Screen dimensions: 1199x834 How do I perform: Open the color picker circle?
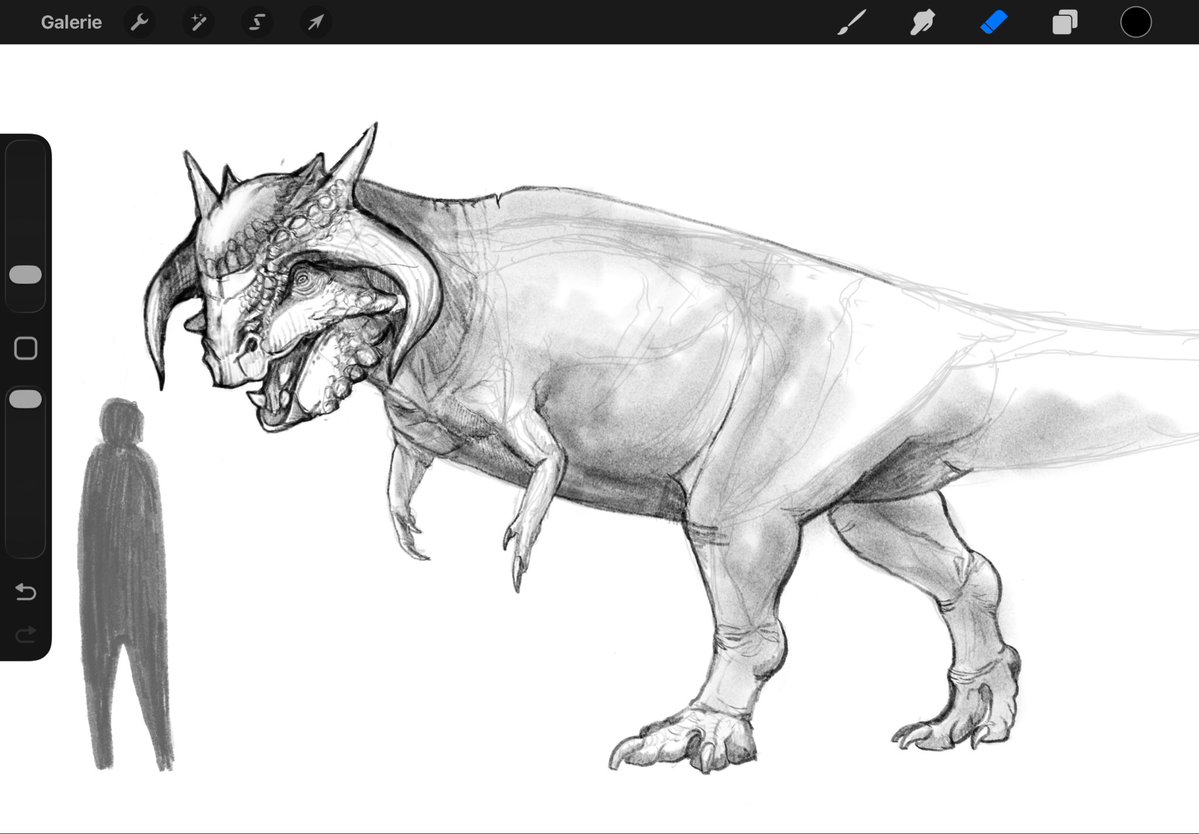[1135, 22]
